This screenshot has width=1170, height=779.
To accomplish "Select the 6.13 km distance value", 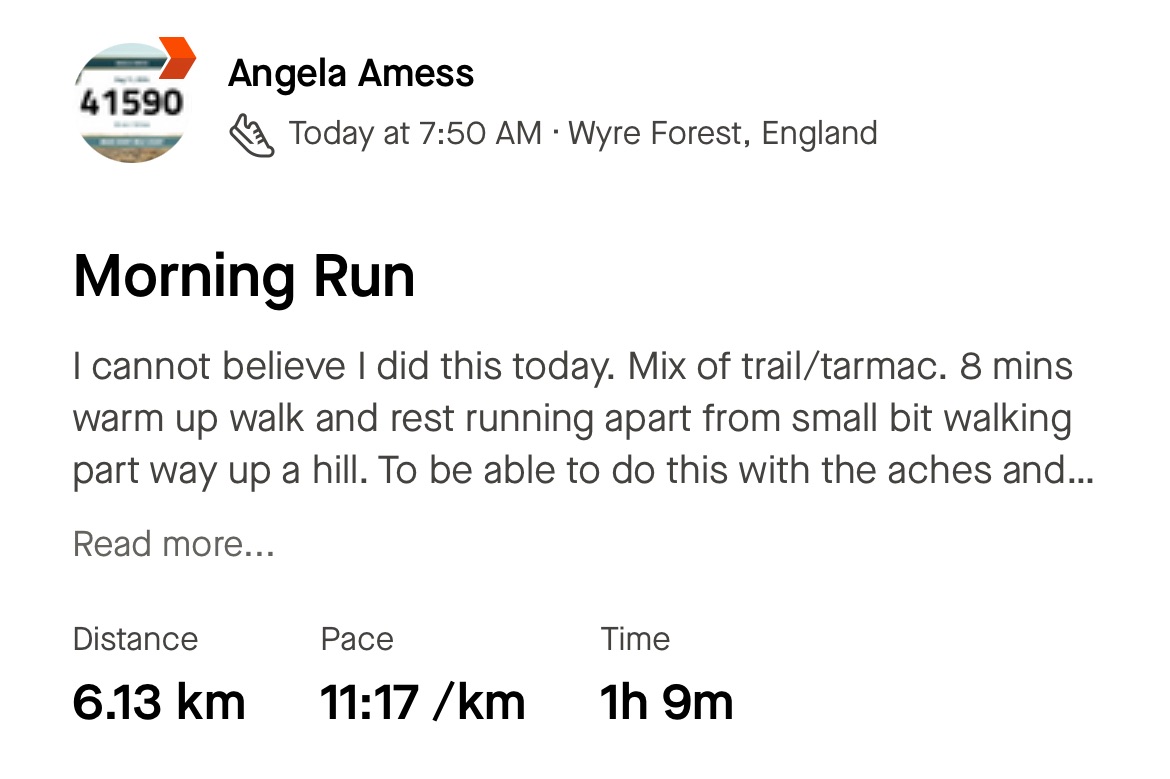I will pyautogui.click(x=159, y=702).
